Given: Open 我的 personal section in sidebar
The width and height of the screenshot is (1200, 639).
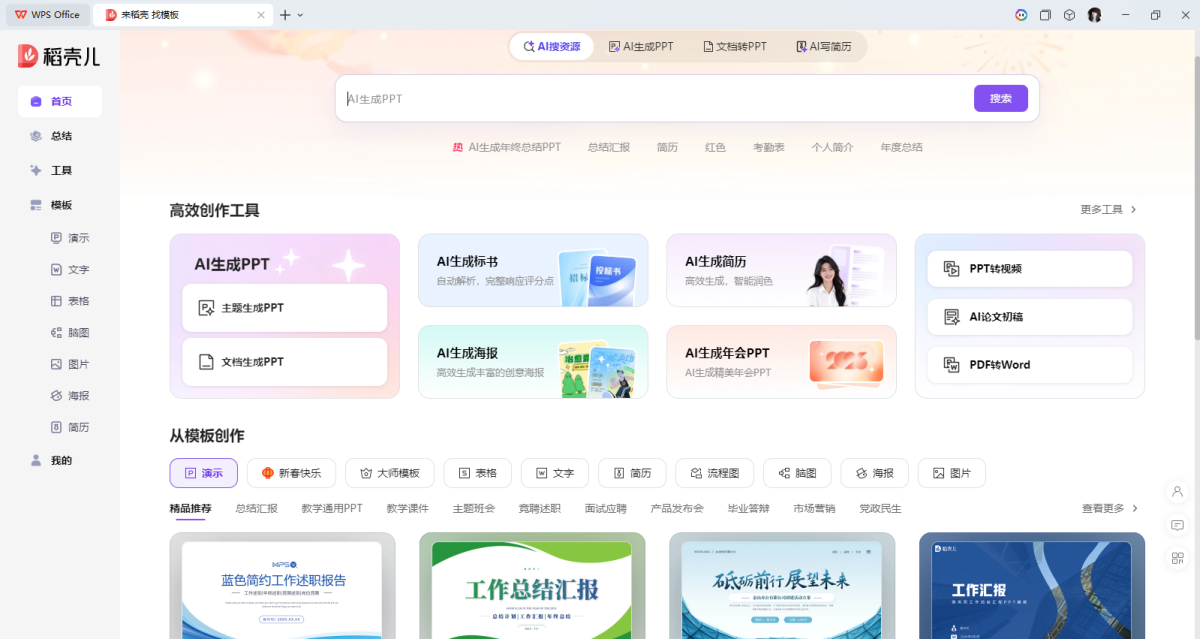Looking at the screenshot, I should [x=60, y=461].
